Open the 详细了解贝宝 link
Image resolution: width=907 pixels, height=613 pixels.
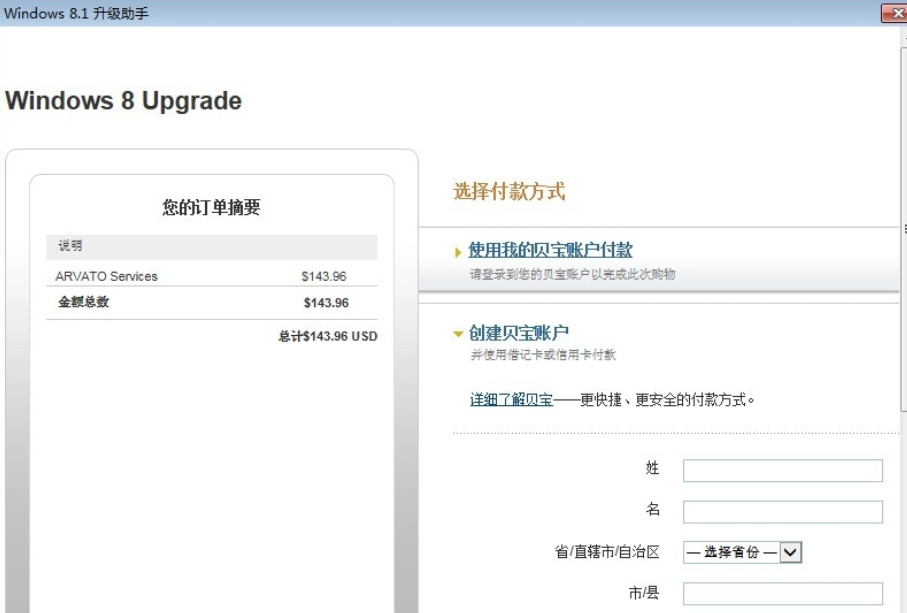(511, 400)
